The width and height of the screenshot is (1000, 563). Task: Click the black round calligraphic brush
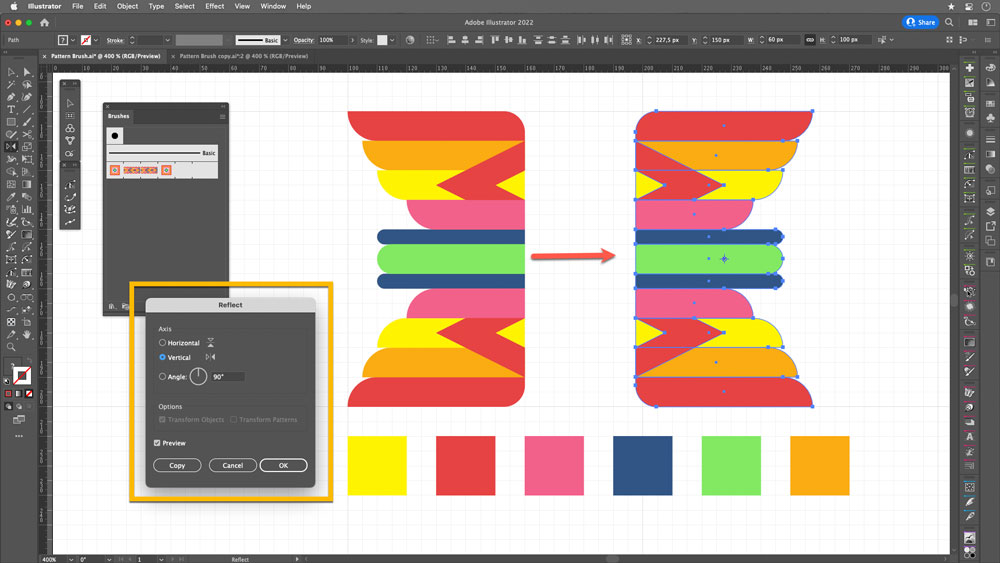(x=115, y=135)
